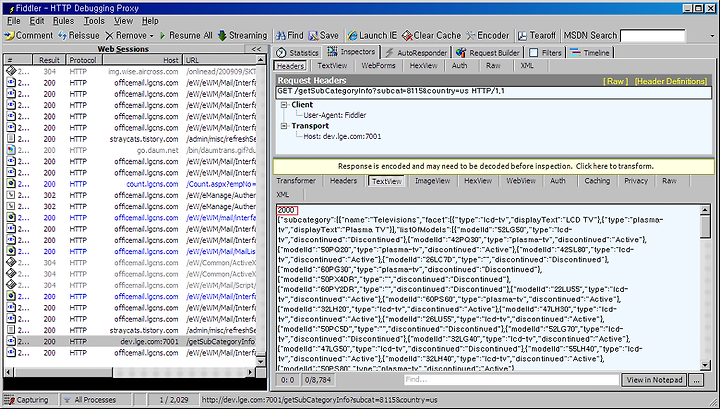Select the go.daum.net session row
This screenshot has width=720, height=409.
coord(130,150)
